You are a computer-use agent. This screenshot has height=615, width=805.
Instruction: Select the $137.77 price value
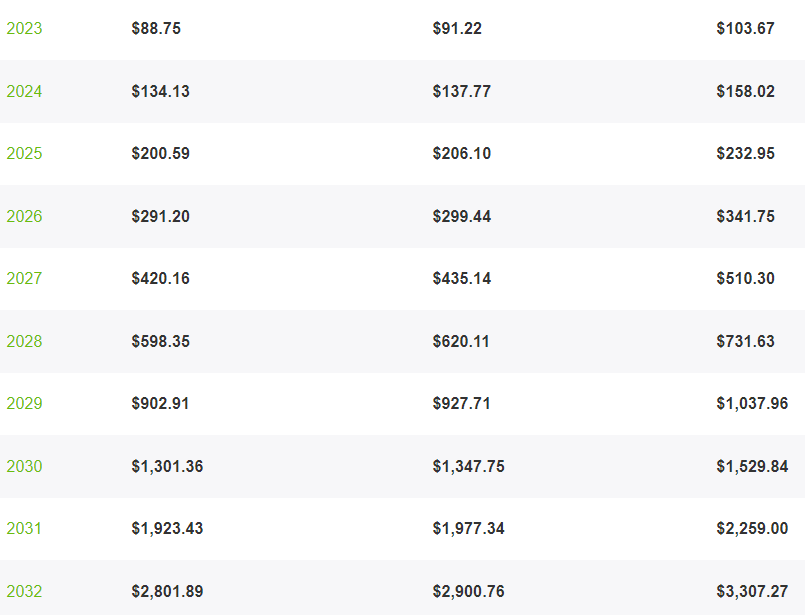pos(462,91)
